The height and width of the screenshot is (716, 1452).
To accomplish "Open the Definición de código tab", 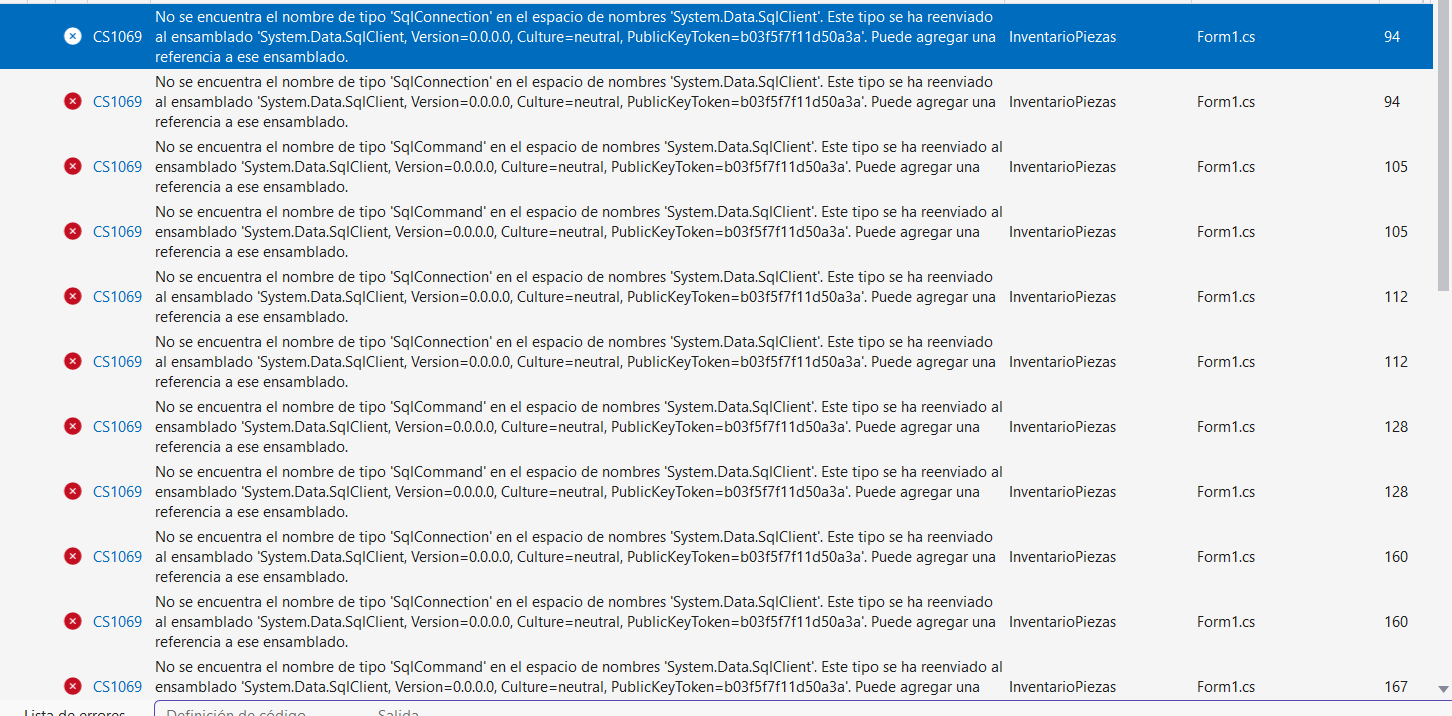I will click(236, 712).
